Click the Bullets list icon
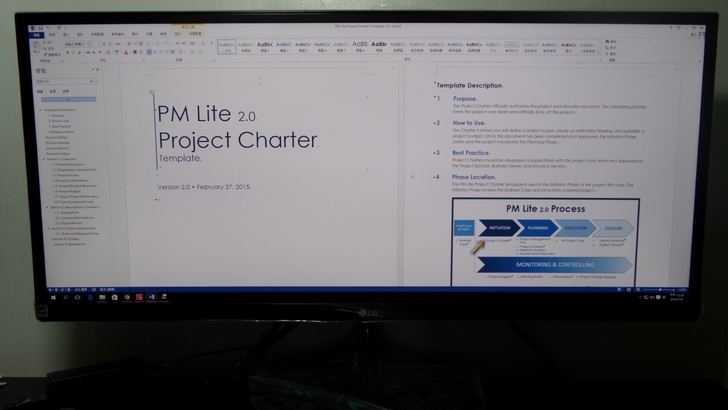The image size is (728, 410). pos(149,44)
